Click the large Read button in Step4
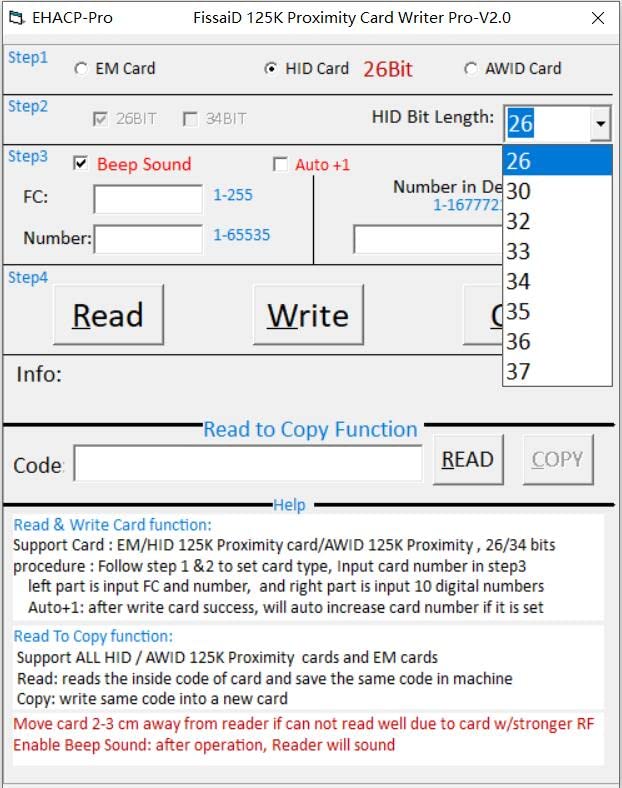This screenshot has height=788, width=622. pos(108,315)
